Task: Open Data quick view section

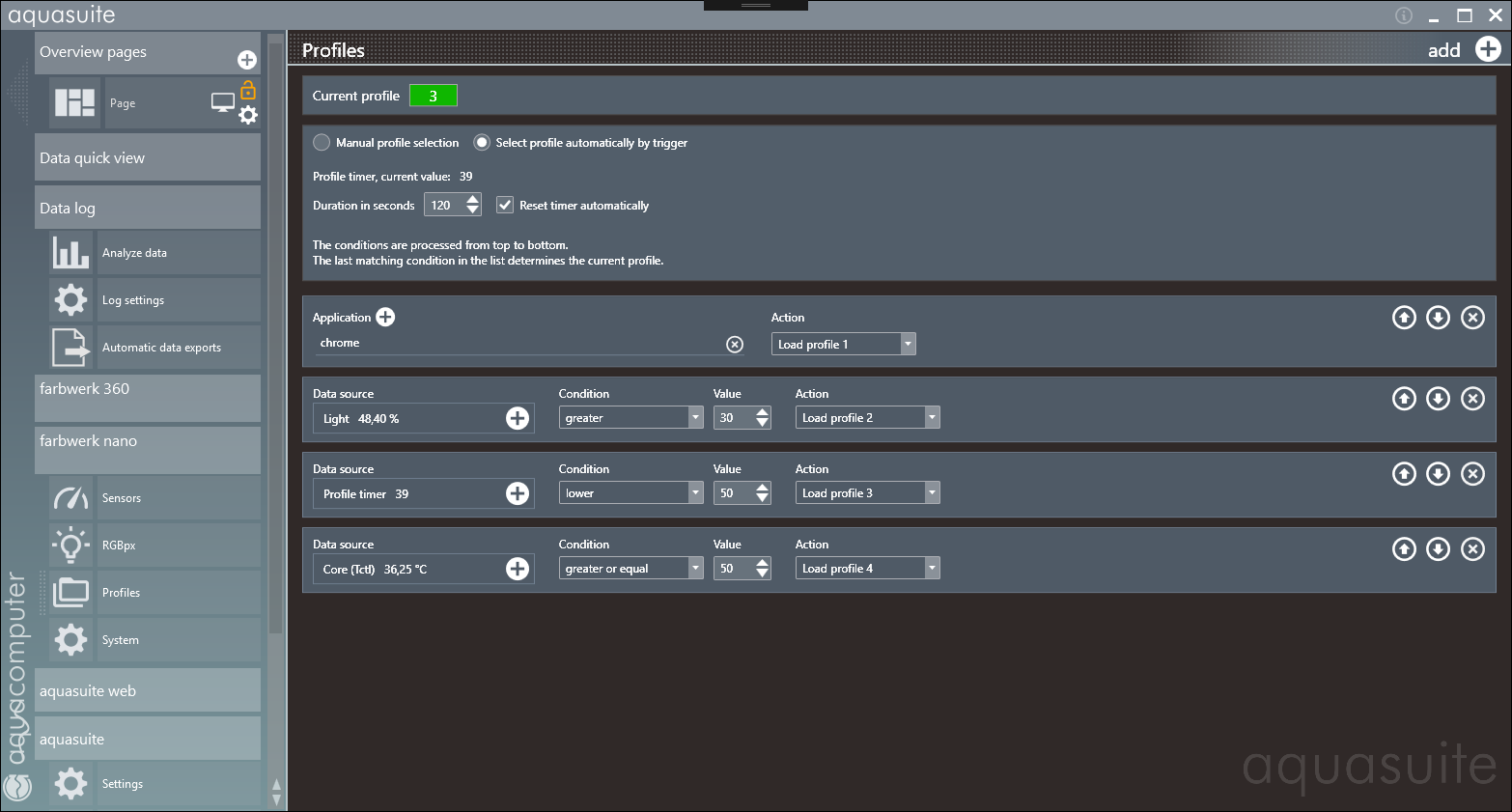Action: (x=148, y=157)
